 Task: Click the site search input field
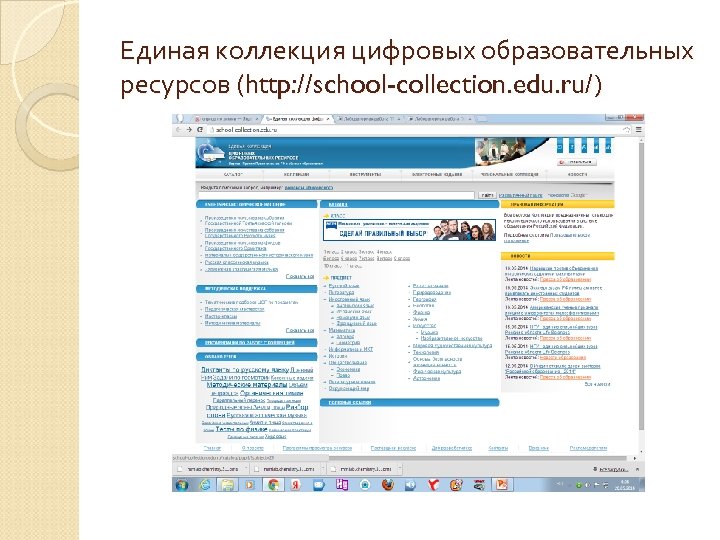point(337,196)
